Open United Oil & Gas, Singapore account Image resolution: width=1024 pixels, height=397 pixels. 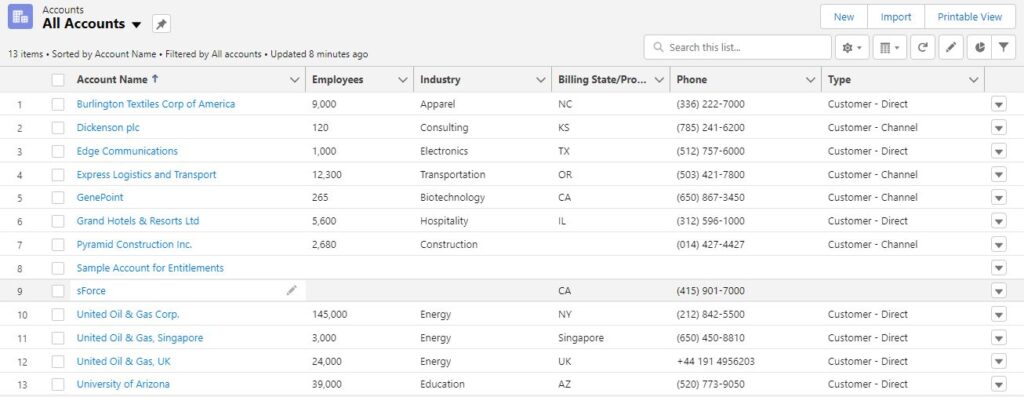pos(140,338)
